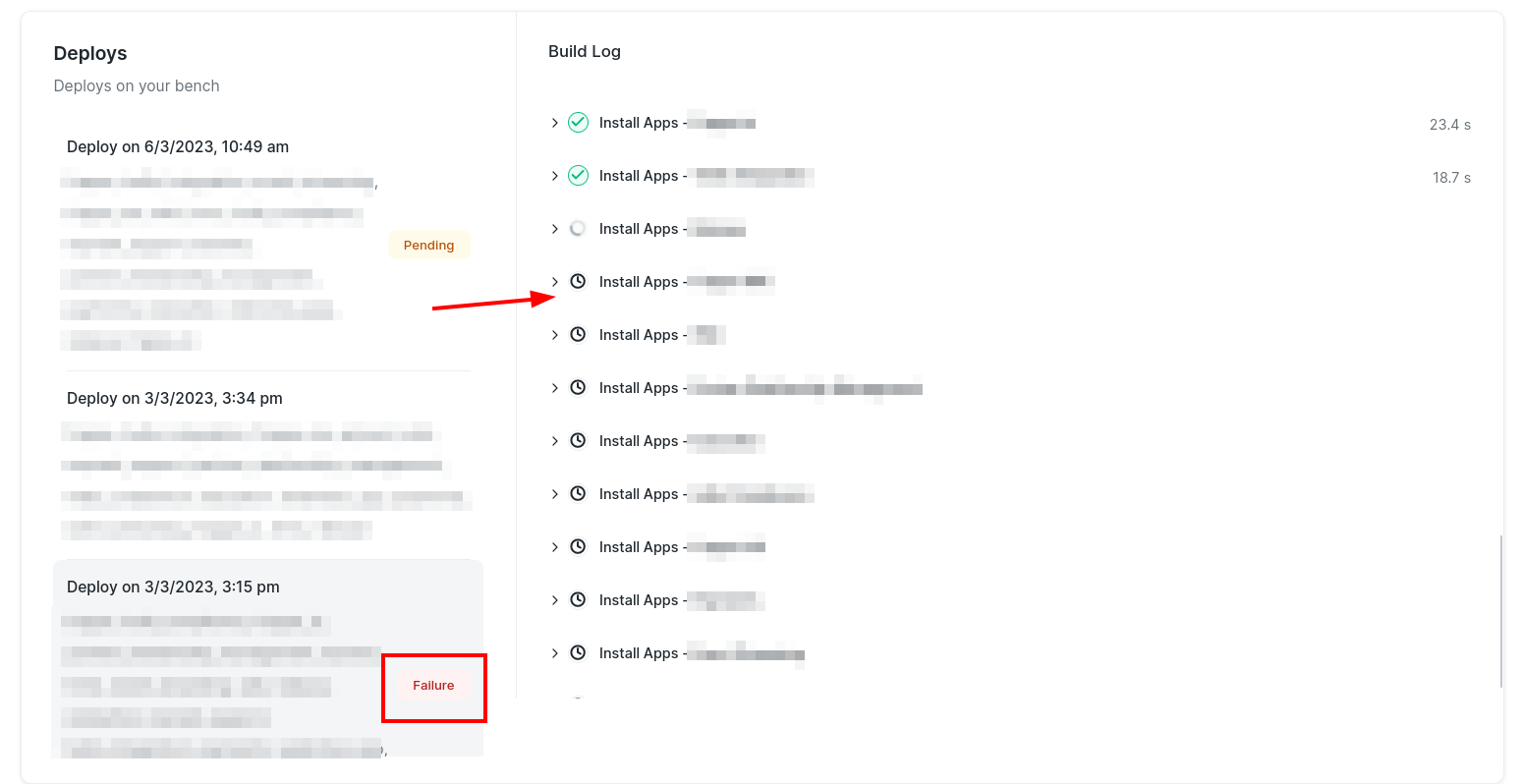1522x784 pixels.
Task: Click the Failure status badge
Action: pyautogui.click(x=433, y=685)
